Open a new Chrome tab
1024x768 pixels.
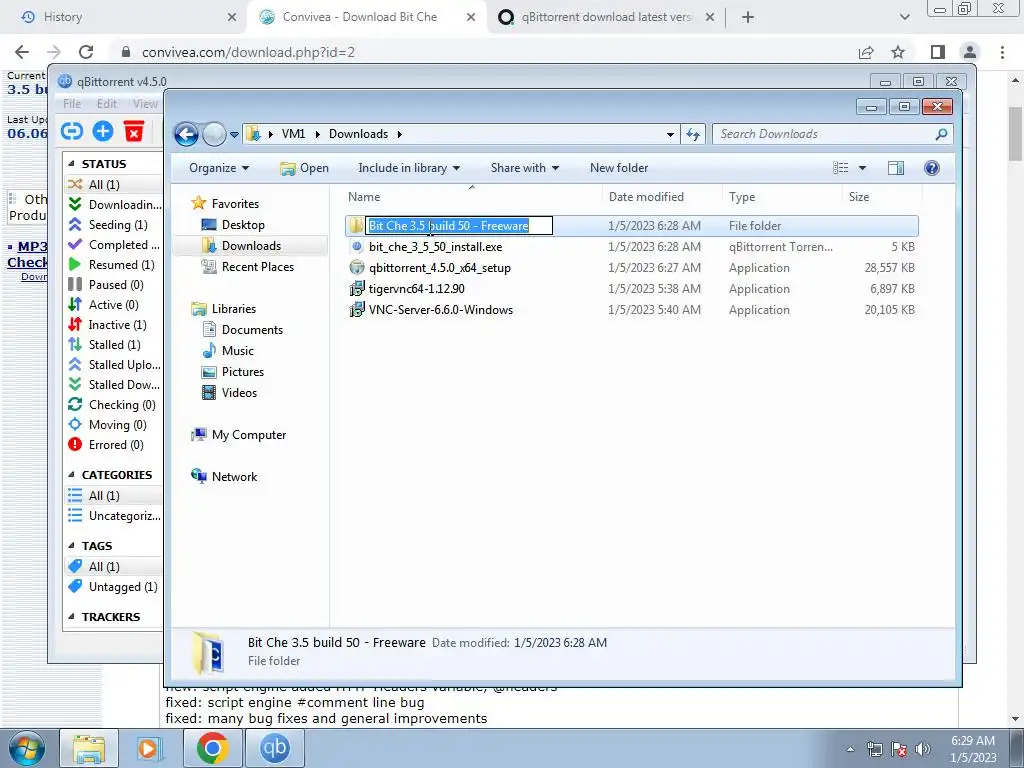pyautogui.click(x=748, y=17)
